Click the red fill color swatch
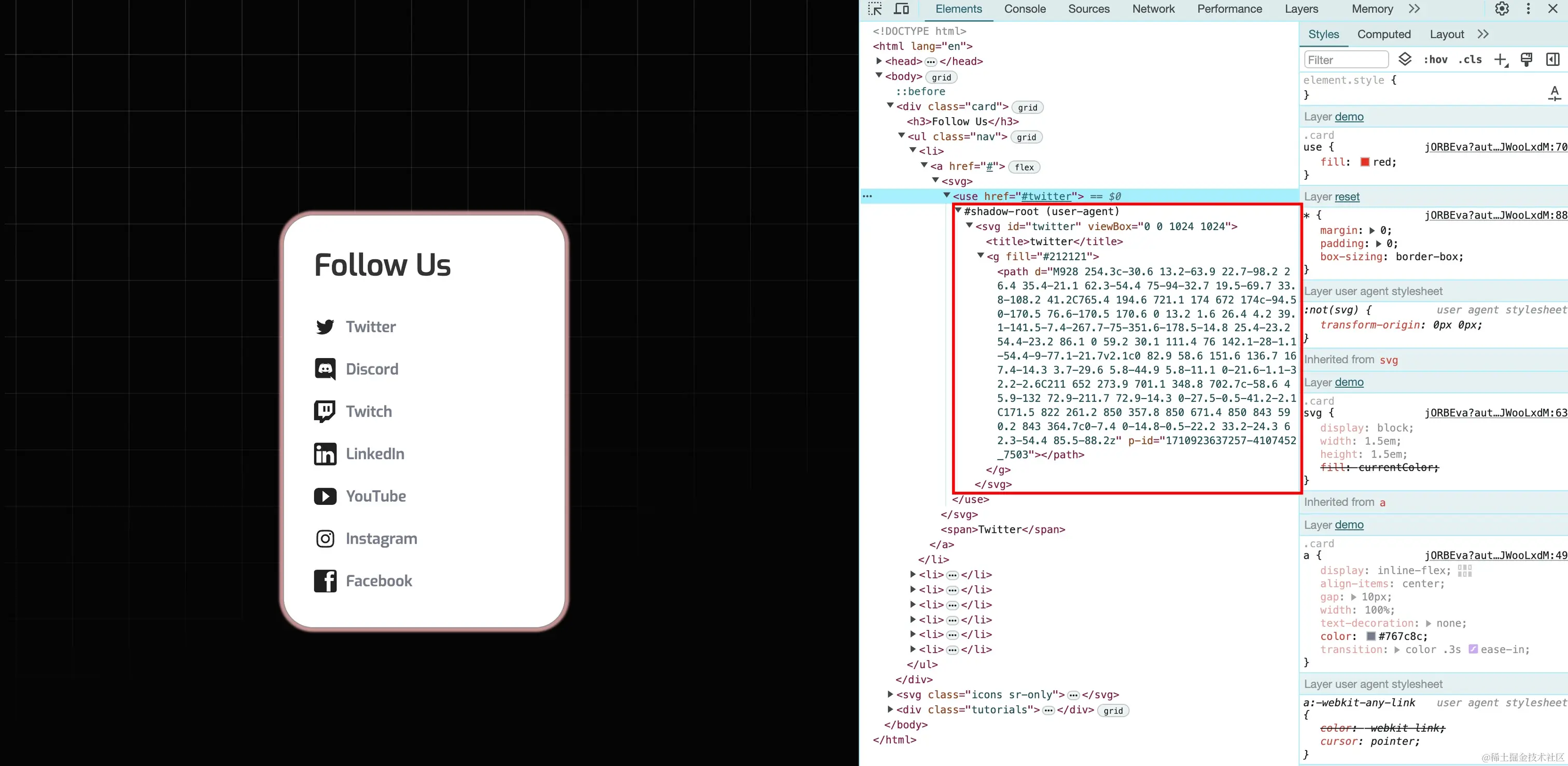 click(x=1365, y=162)
